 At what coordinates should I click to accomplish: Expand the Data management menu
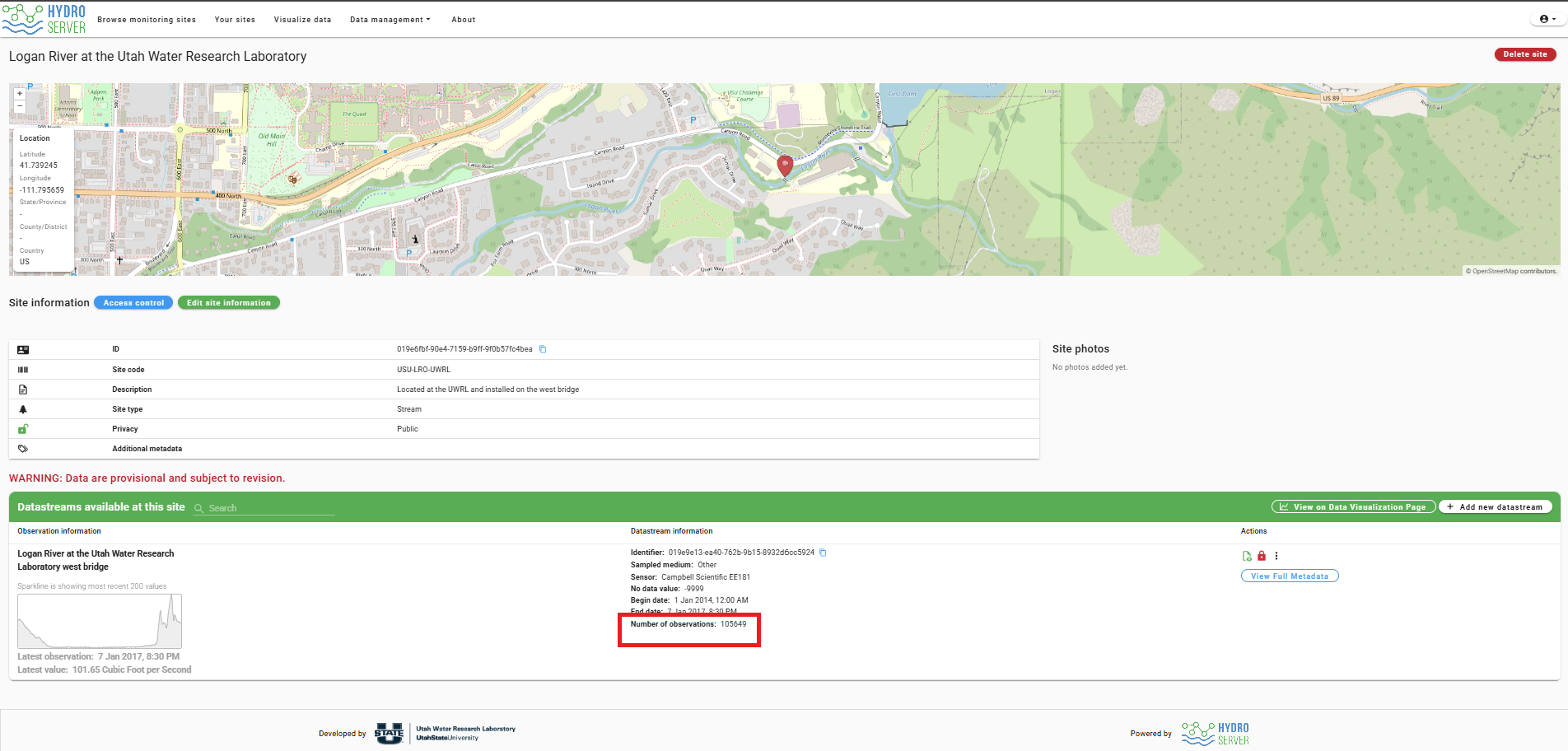point(390,20)
